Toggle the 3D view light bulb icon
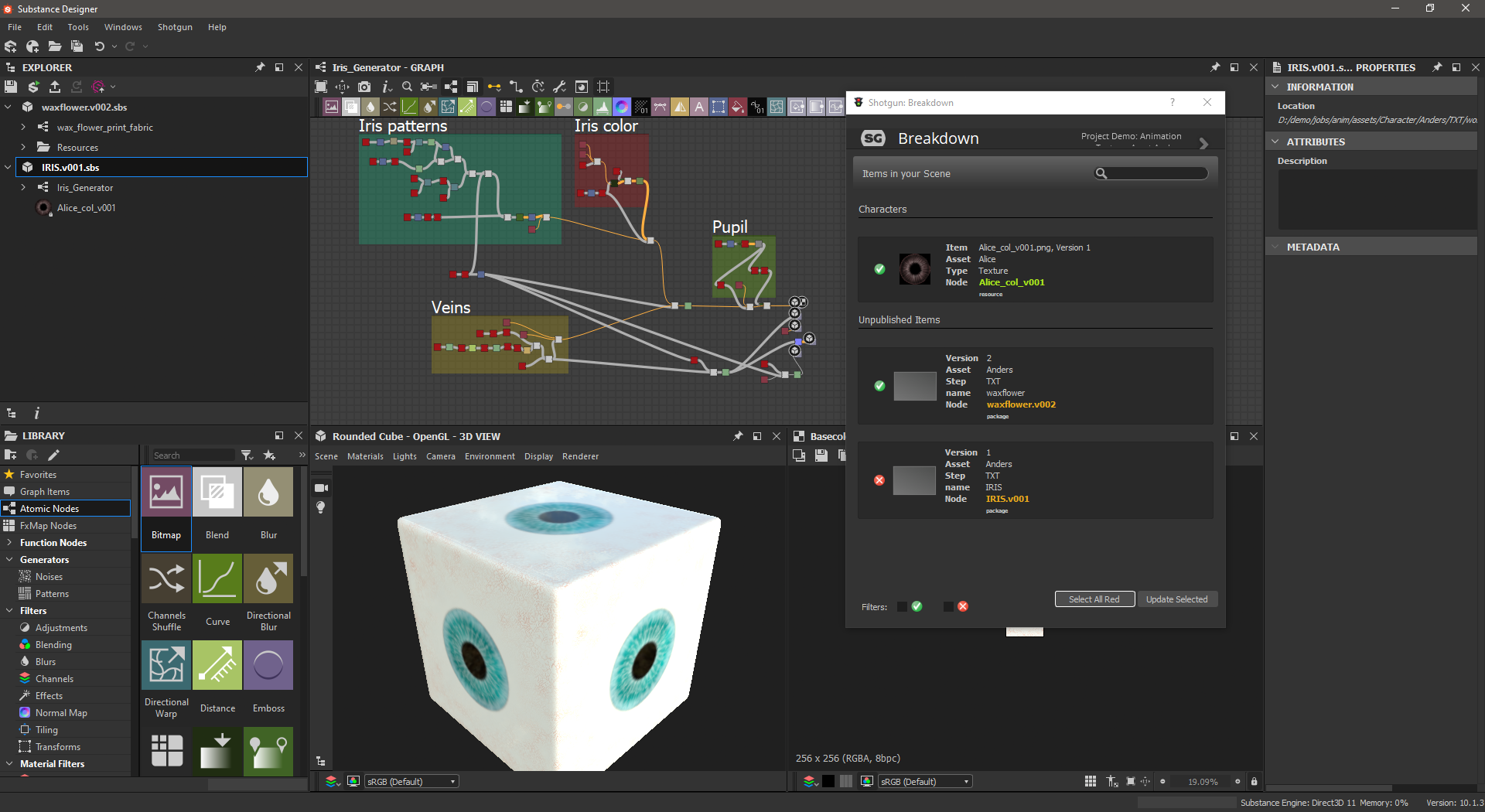Image resolution: width=1485 pixels, height=812 pixels. click(x=321, y=507)
